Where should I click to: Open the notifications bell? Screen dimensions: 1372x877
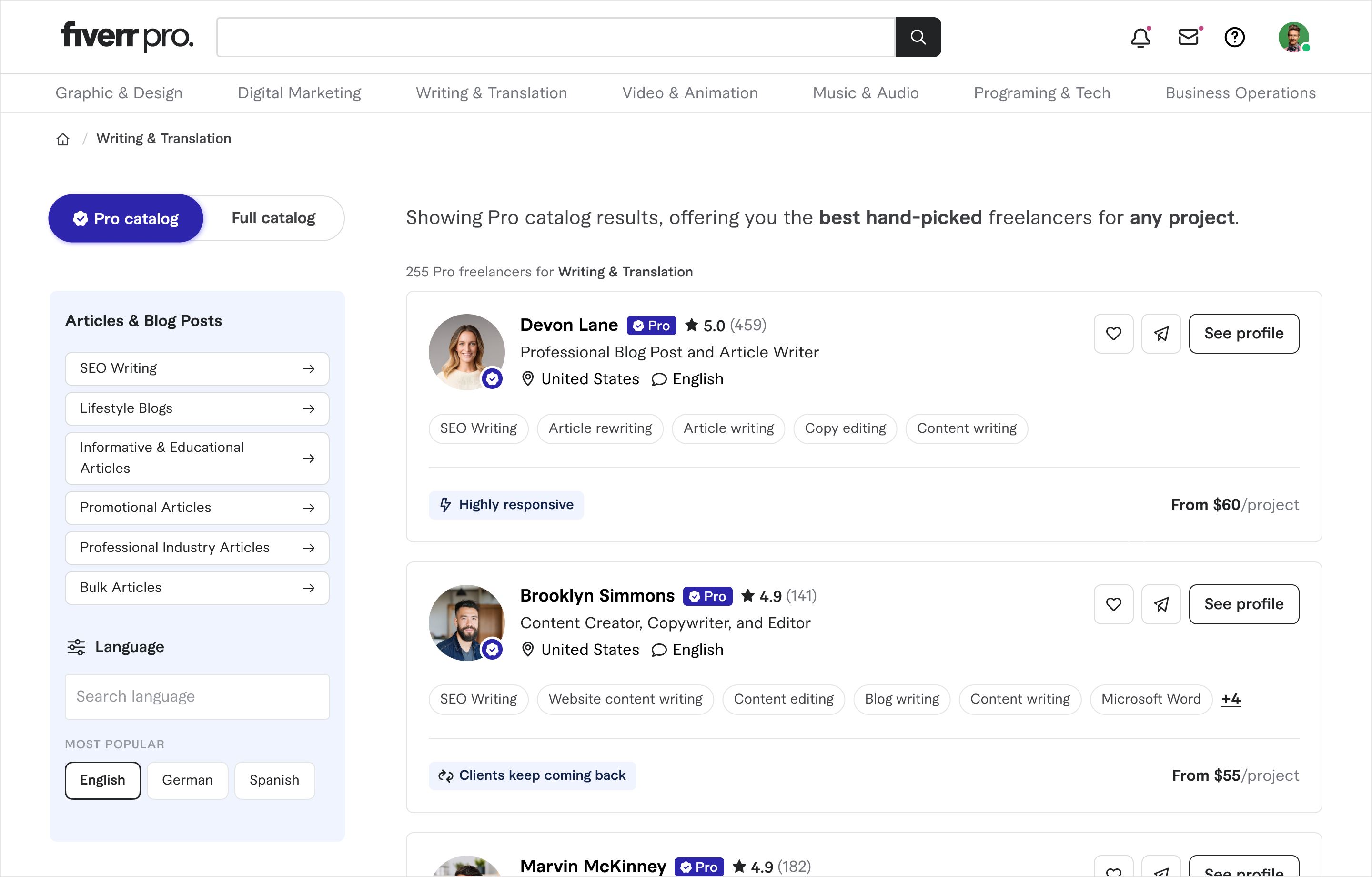(x=1140, y=38)
